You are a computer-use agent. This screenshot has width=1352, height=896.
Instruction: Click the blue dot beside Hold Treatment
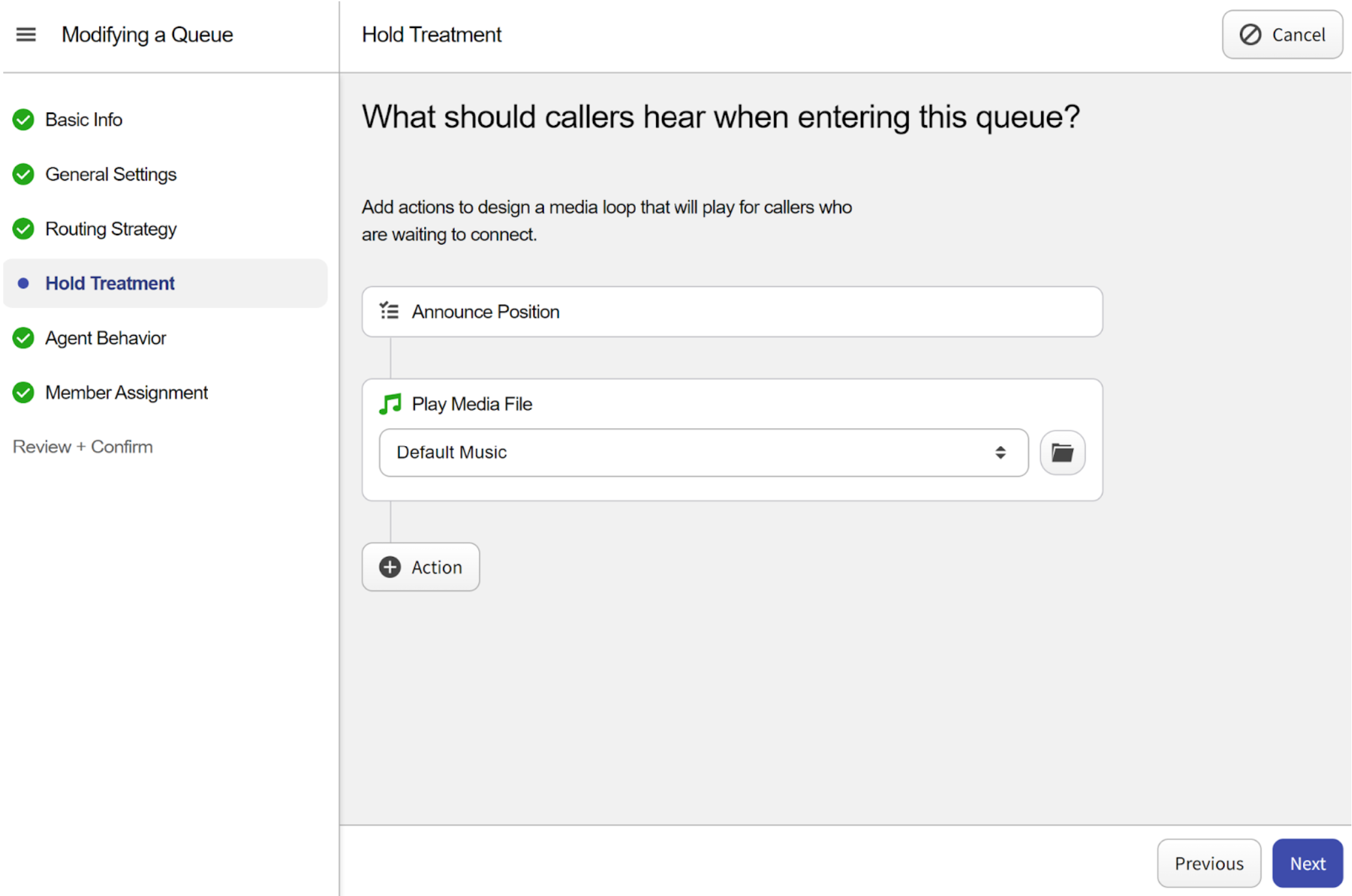tap(23, 283)
